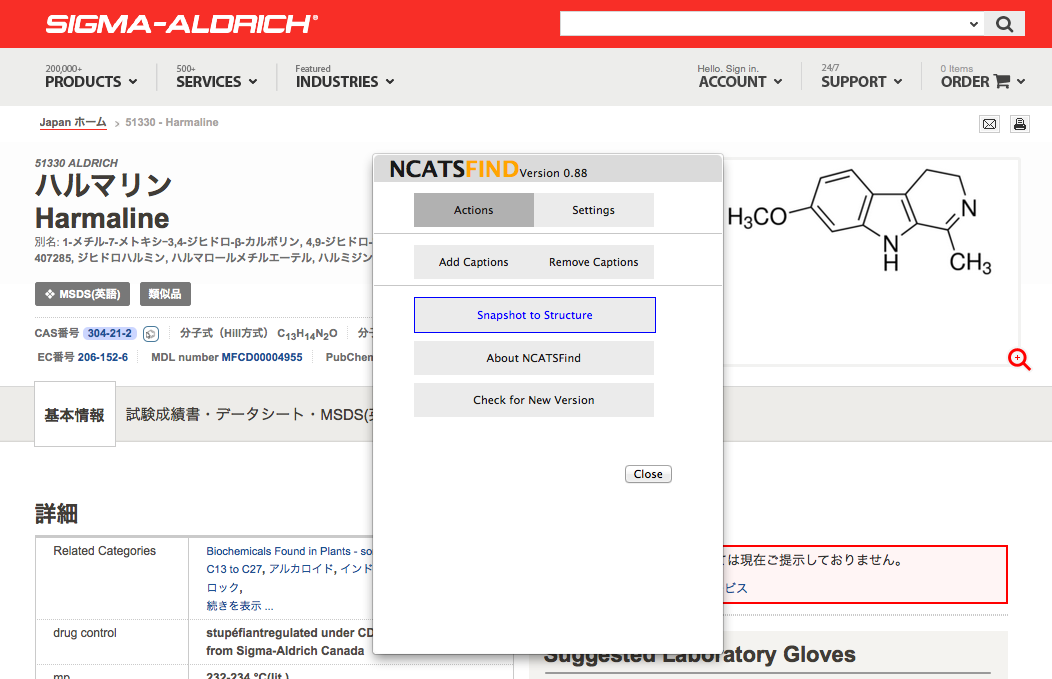Screen dimensions: 1052x679
Task: Open MDL number MFCD00004955 link
Action: point(262,357)
